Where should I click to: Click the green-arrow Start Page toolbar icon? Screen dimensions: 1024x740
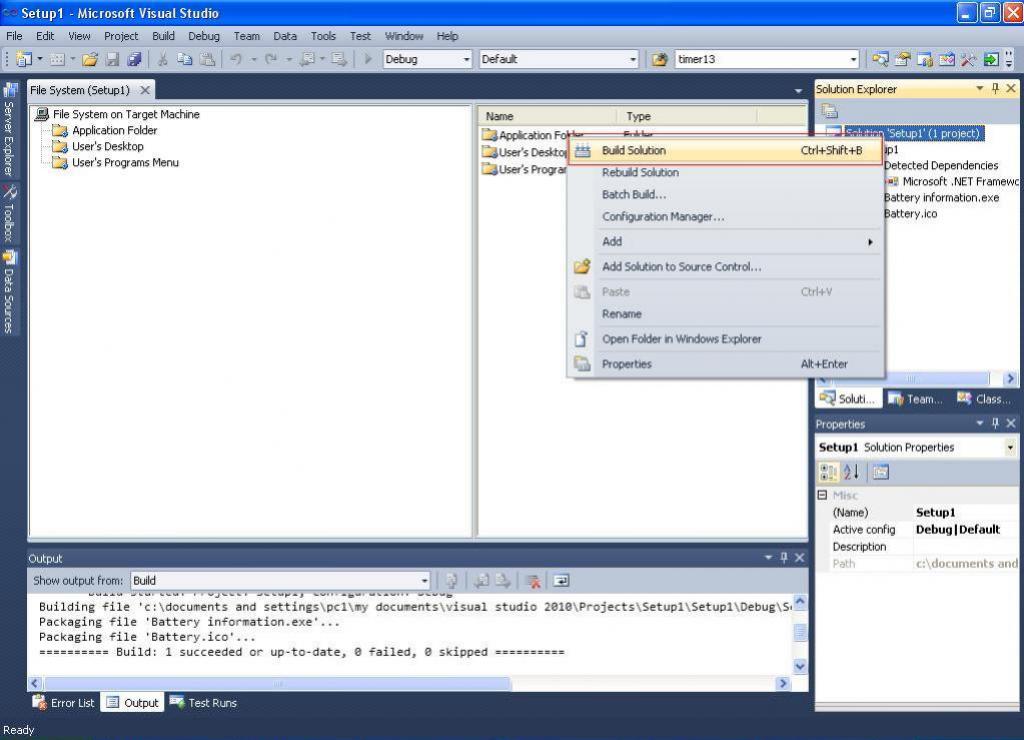pyautogui.click(x=991, y=59)
